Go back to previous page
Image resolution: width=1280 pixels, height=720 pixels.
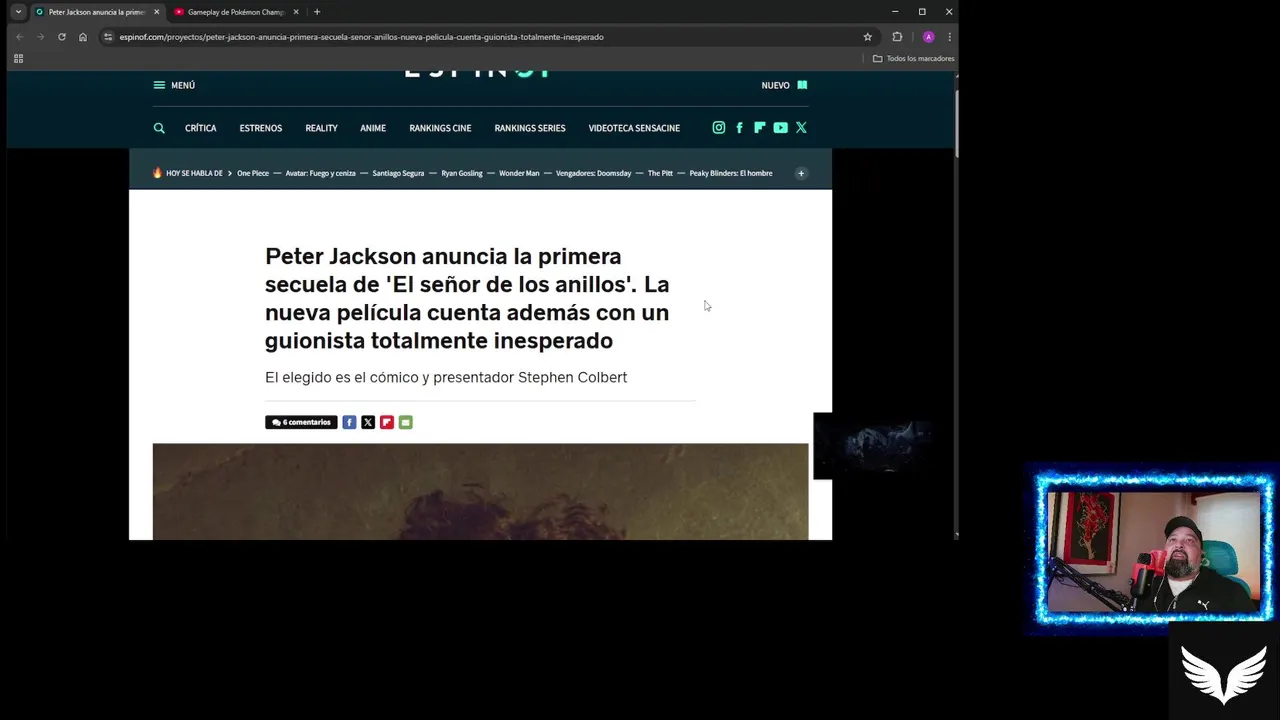coord(19,37)
